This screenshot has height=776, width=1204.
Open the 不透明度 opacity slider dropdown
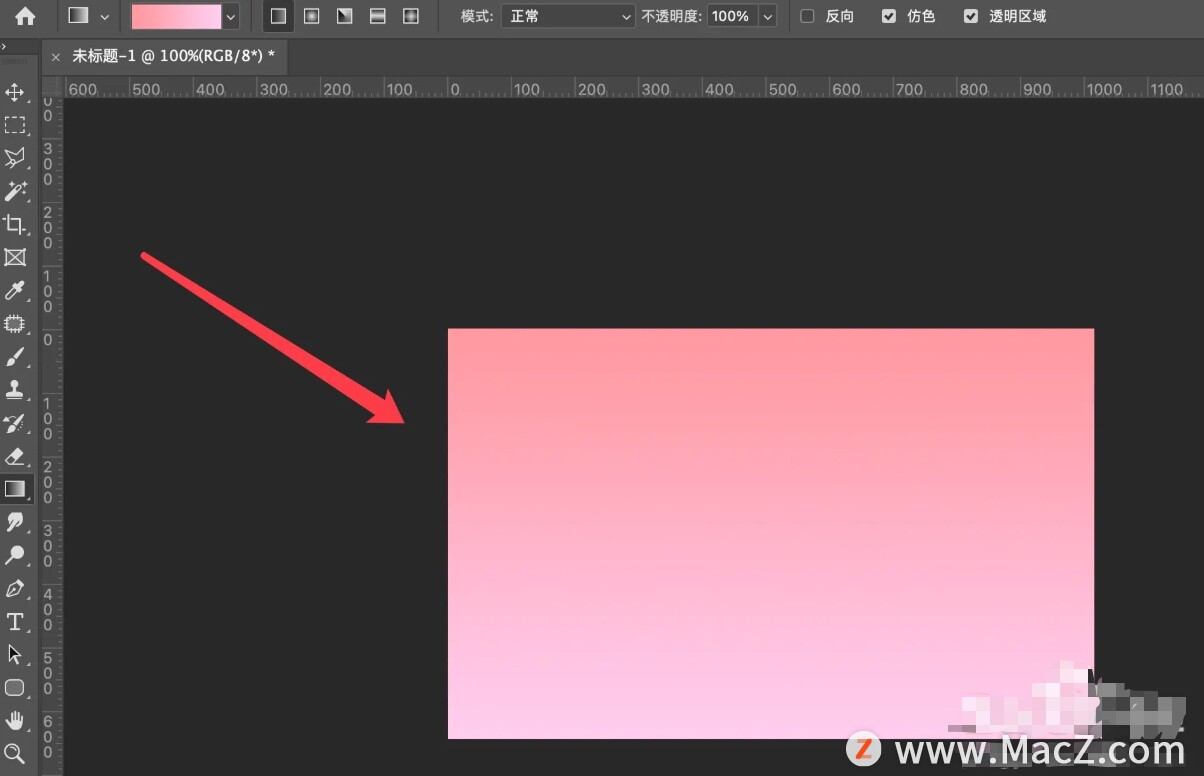[768, 16]
